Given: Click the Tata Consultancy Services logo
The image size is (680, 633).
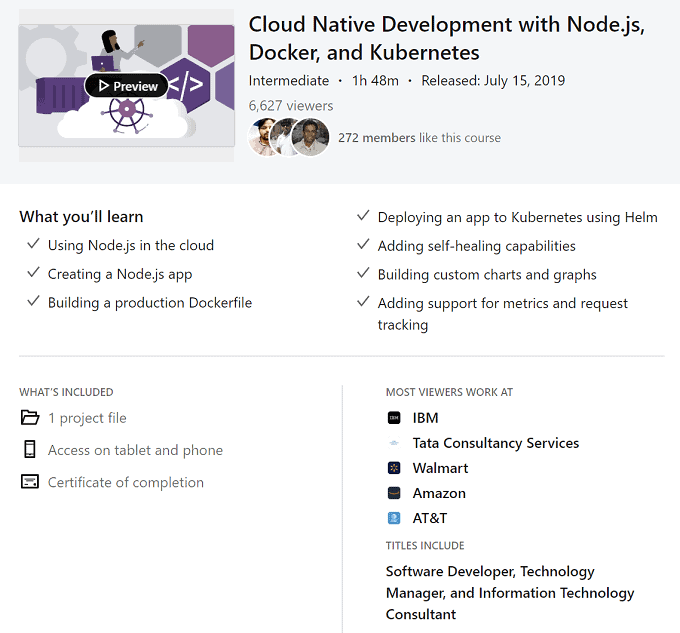Looking at the screenshot, I should (394, 443).
